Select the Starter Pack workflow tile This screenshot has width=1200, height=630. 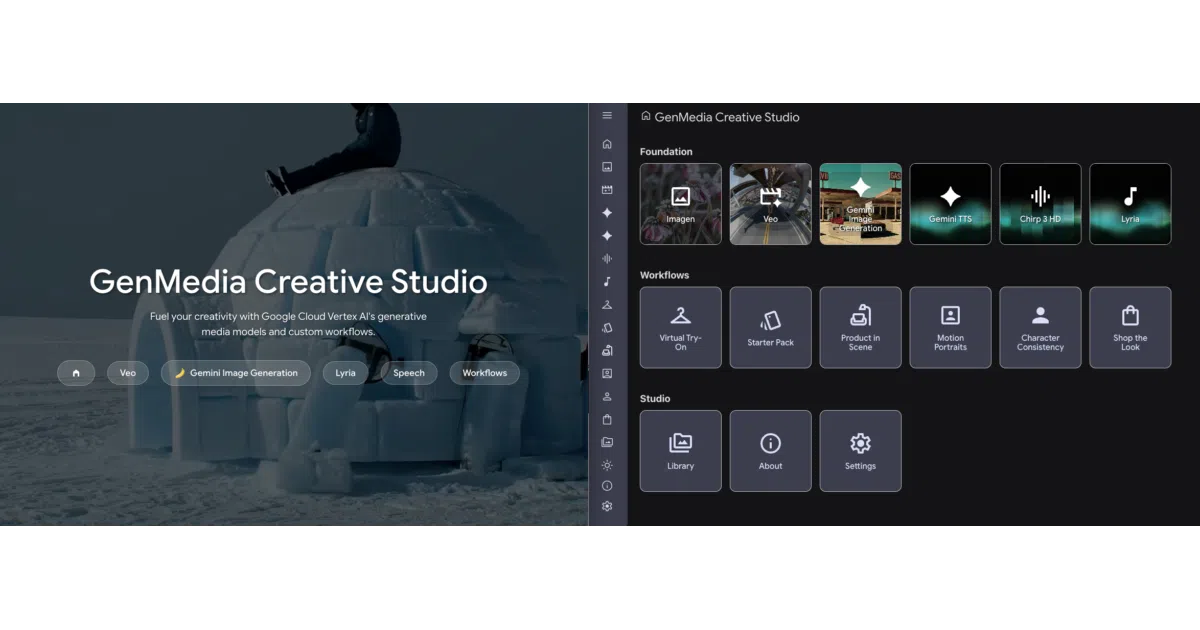click(x=771, y=328)
